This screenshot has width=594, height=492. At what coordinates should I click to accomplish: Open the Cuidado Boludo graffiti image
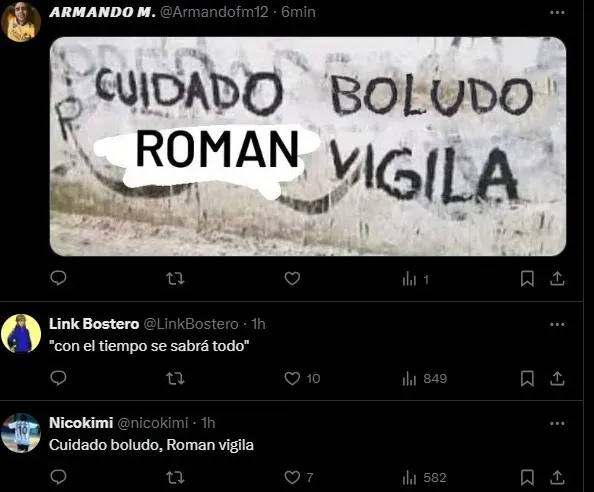click(x=308, y=146)
